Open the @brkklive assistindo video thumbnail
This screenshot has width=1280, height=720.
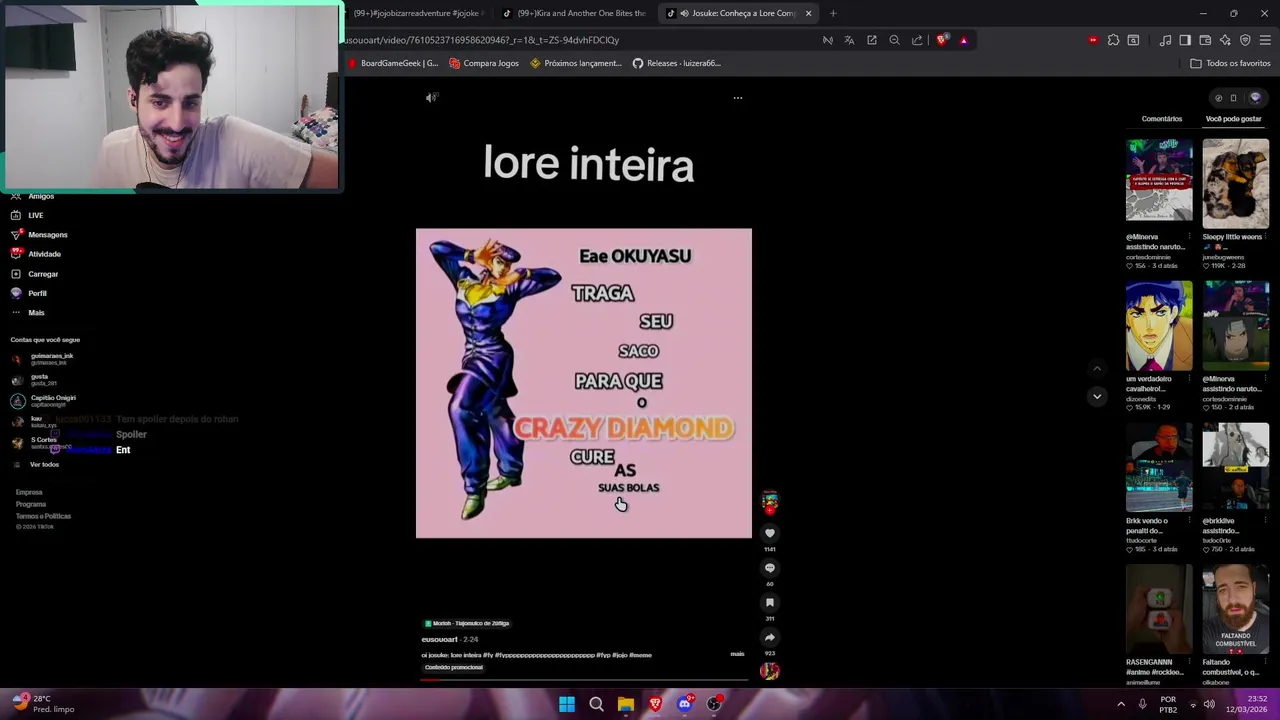[1235, 468]
